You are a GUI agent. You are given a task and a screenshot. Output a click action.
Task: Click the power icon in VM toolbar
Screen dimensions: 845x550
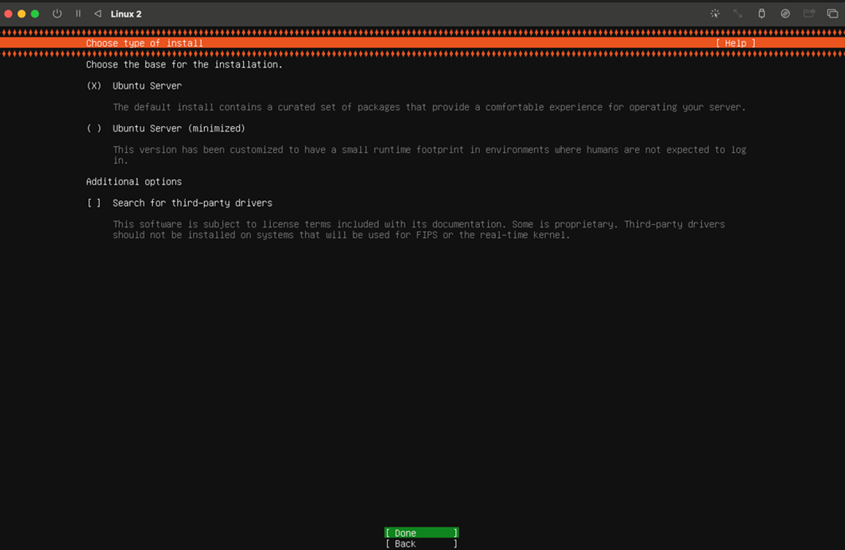[57, 14]
